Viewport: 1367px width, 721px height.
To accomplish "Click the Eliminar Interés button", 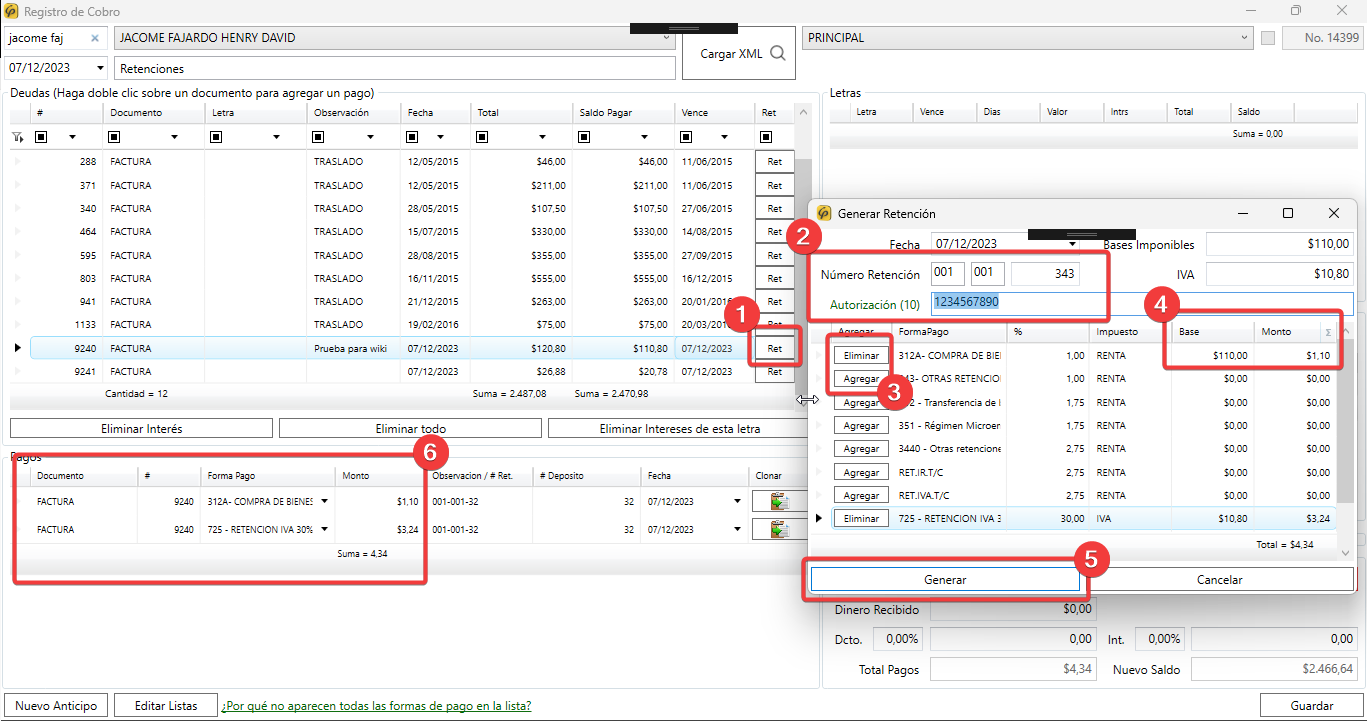I will click(141, 428).
